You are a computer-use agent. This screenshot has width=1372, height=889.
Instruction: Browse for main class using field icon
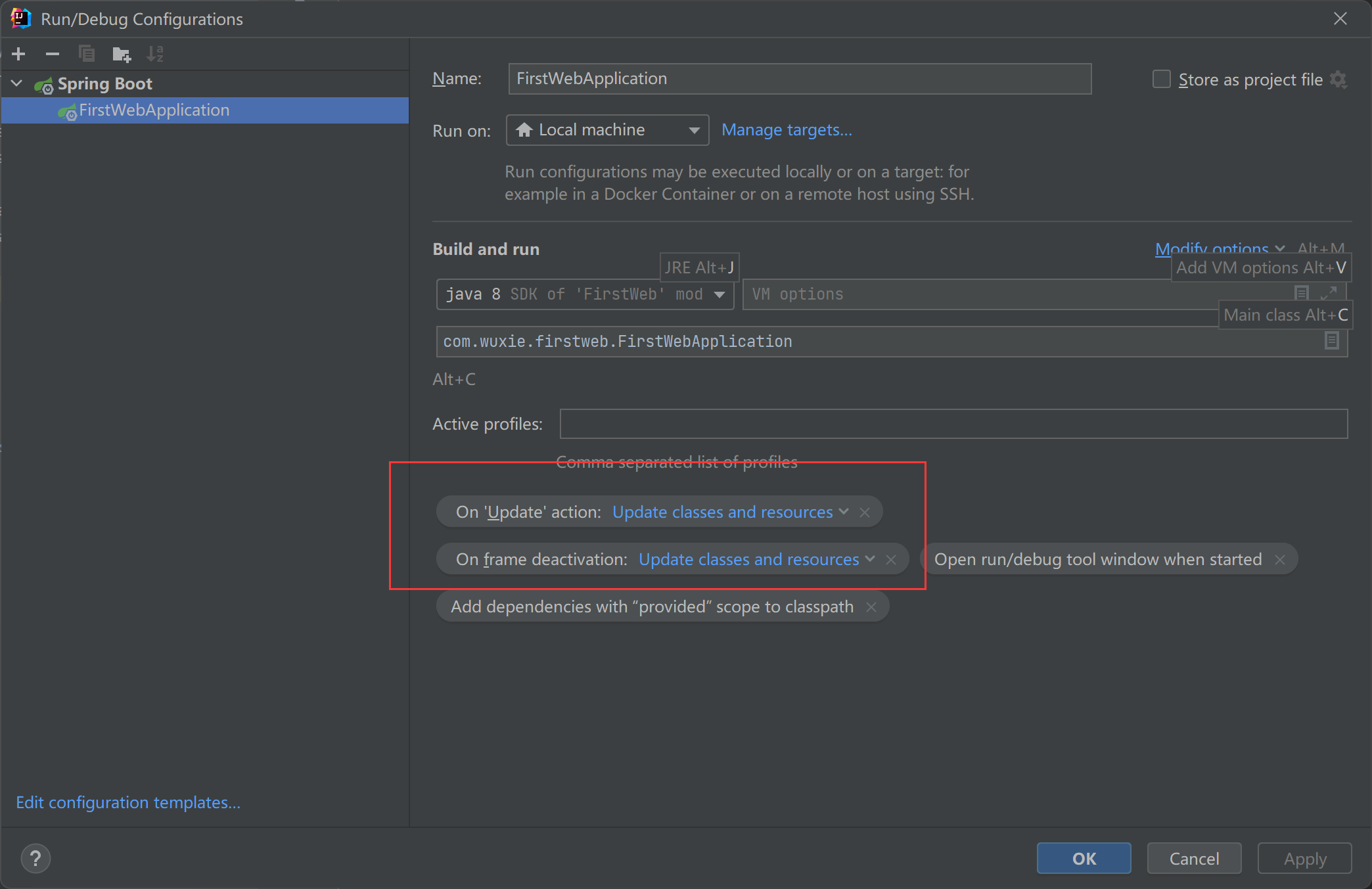tap(1331, 340)
